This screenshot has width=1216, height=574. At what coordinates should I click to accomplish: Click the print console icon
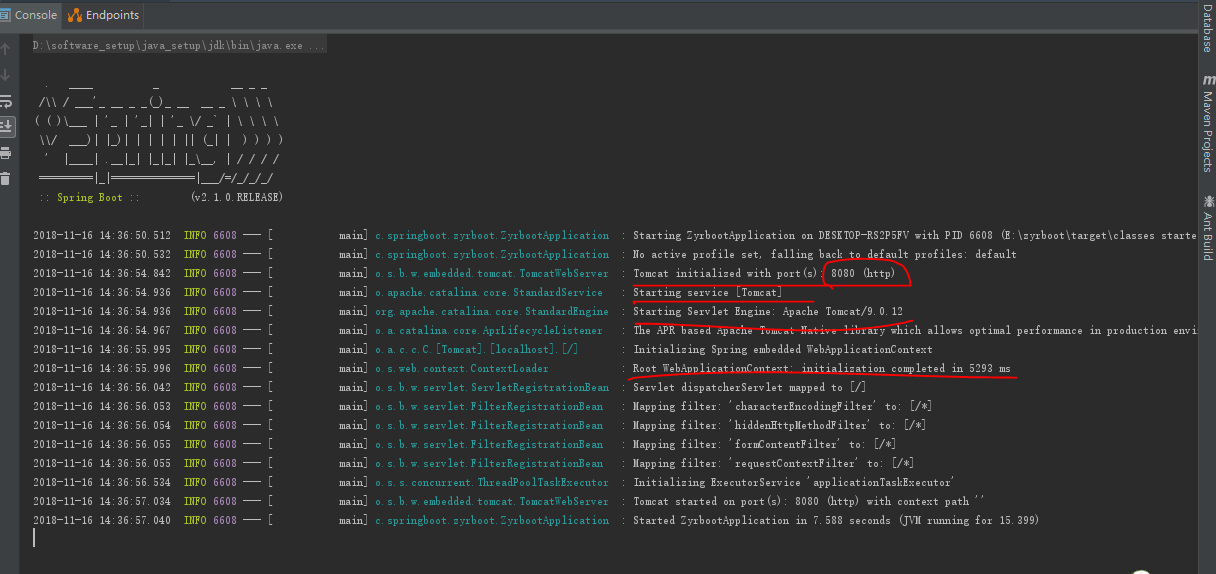point(5,153)
